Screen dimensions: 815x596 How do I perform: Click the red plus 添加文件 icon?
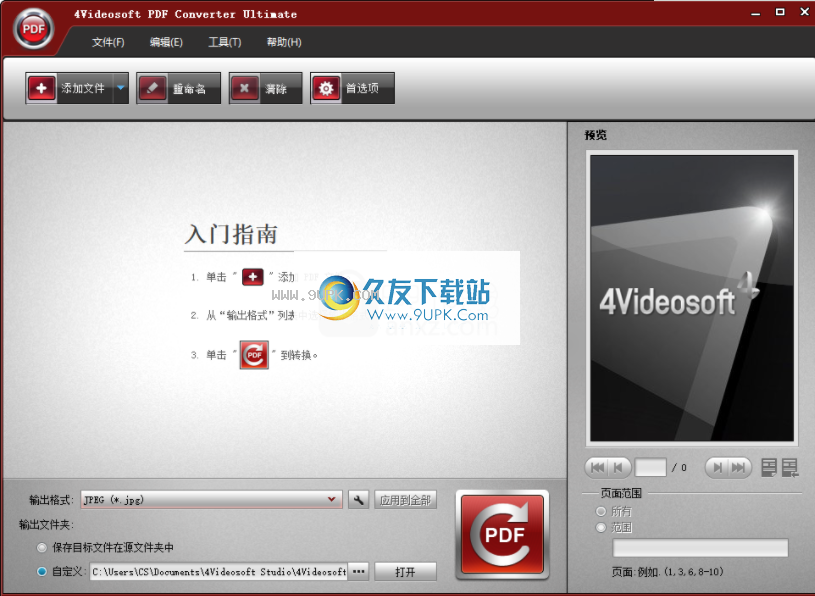tap(42, 88)
